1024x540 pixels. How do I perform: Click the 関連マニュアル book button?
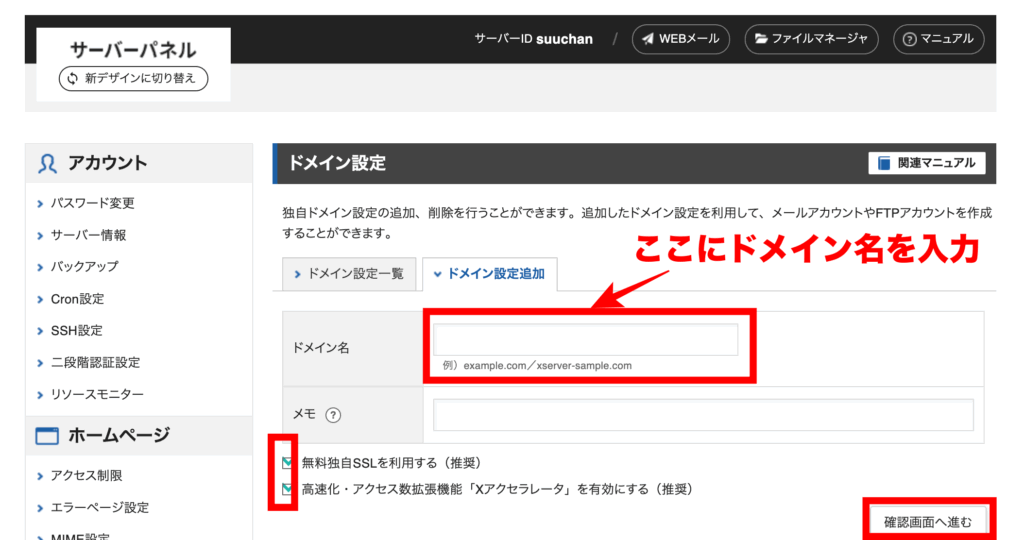tap(927, 163)
